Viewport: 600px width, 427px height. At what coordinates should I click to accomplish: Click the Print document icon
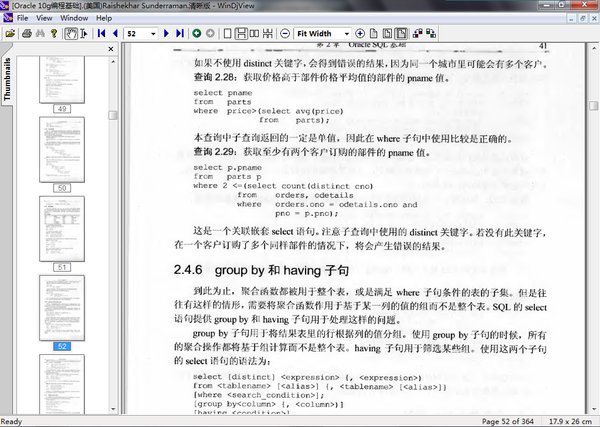(27, 34)
